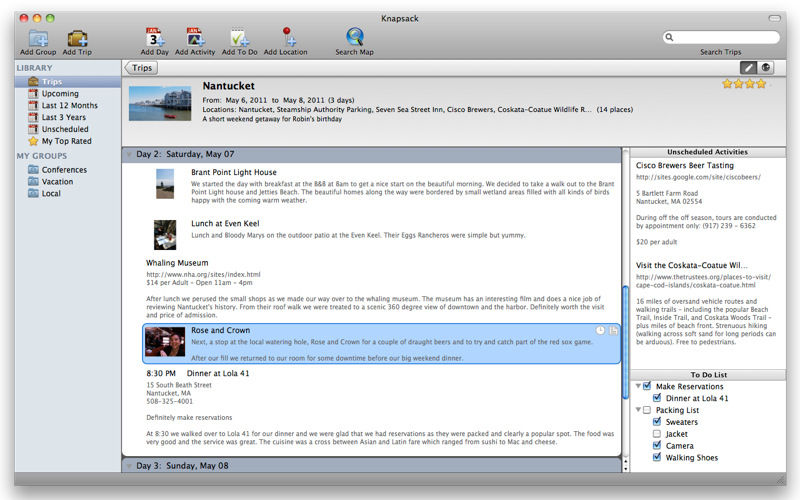Viewport: 800px width, 500px height.
Task: Click the Trips back button
Action: 141,68
